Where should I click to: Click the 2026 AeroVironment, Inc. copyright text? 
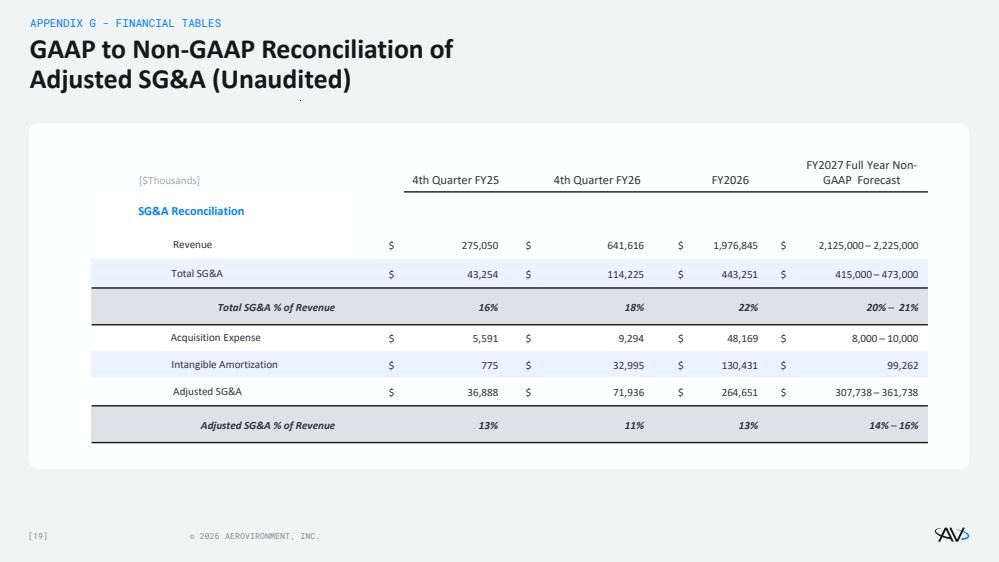[254, 536]
